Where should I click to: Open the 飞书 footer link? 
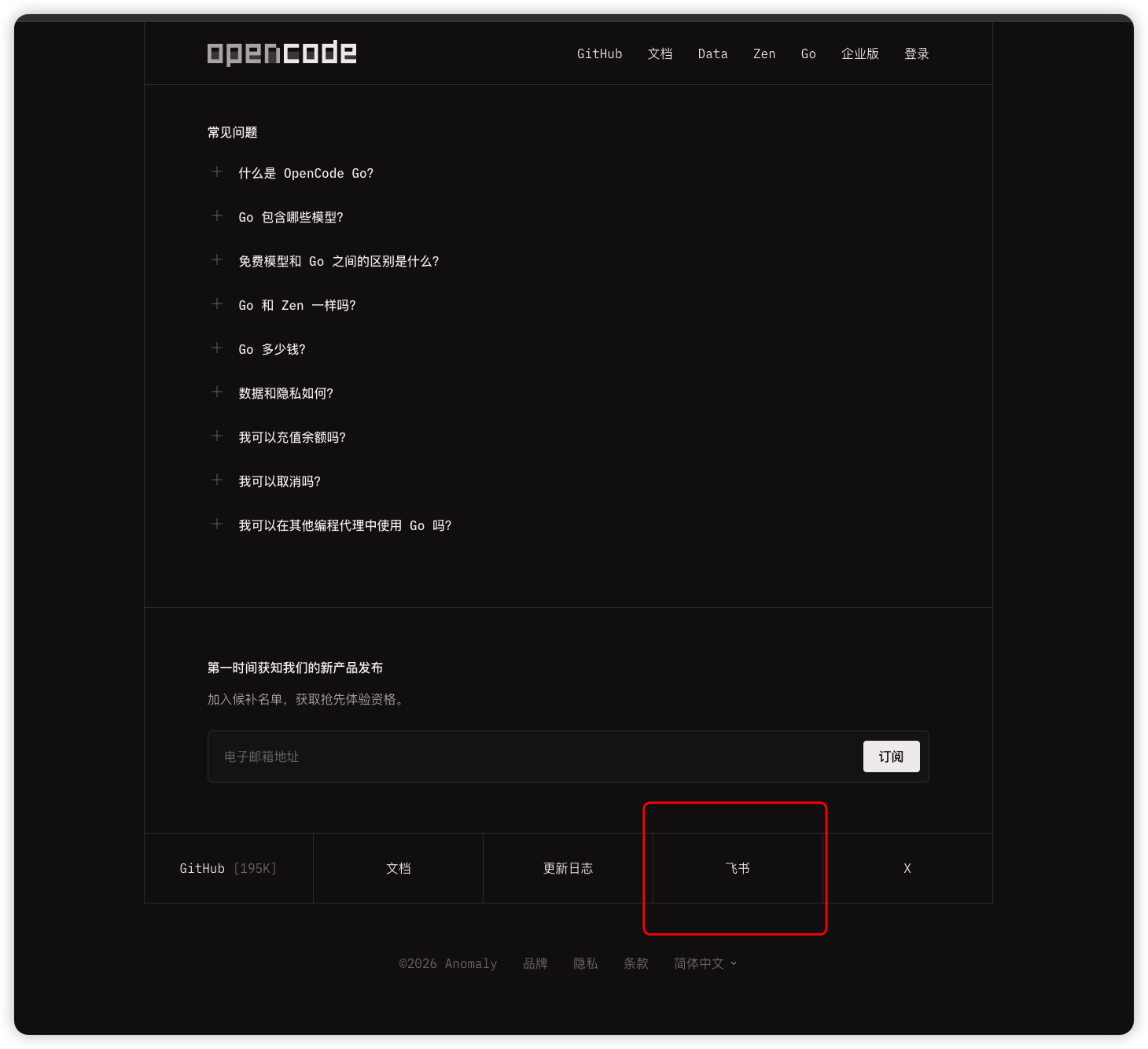point(738,868)
